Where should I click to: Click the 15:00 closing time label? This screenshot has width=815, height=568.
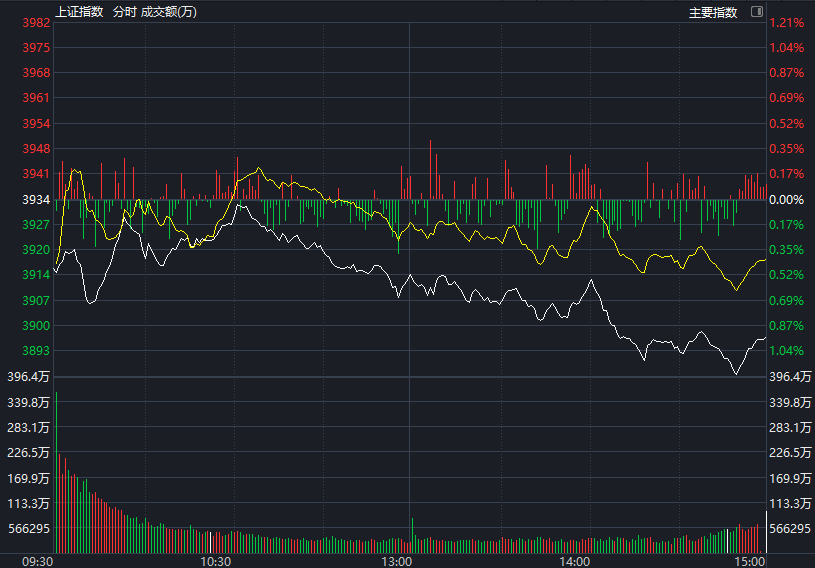pyautogui.click(x=749, y=561)
